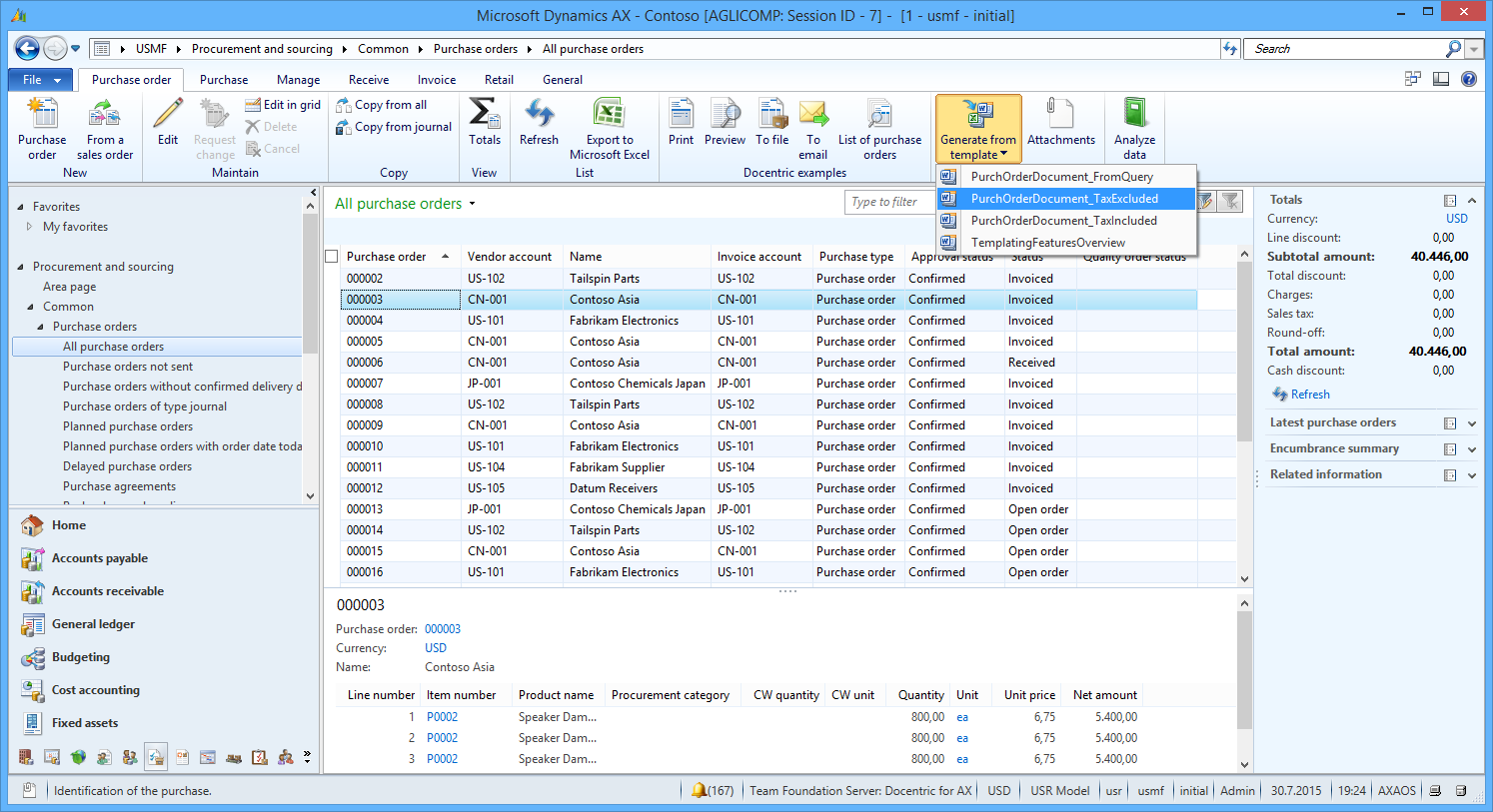Open Planned purchase orders list
Screen dimensions: 1493x812
(x=128, y=426)
